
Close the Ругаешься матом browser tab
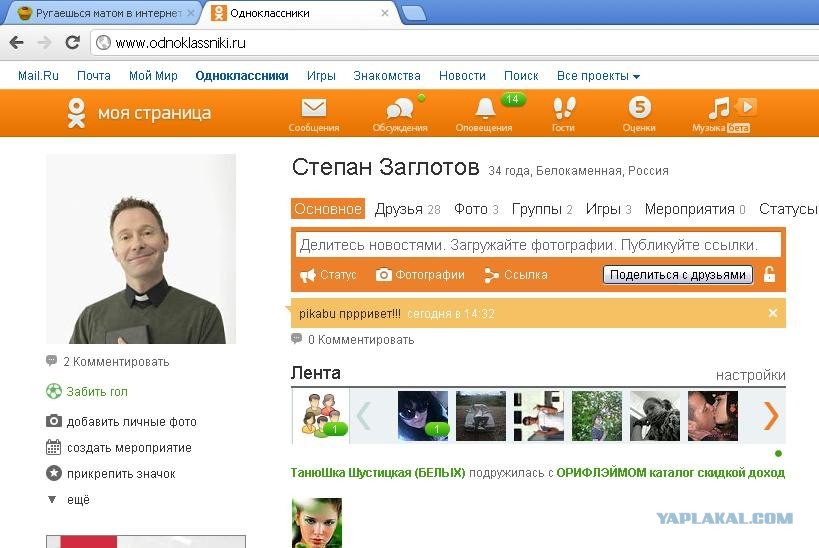(x=190, y=13)
